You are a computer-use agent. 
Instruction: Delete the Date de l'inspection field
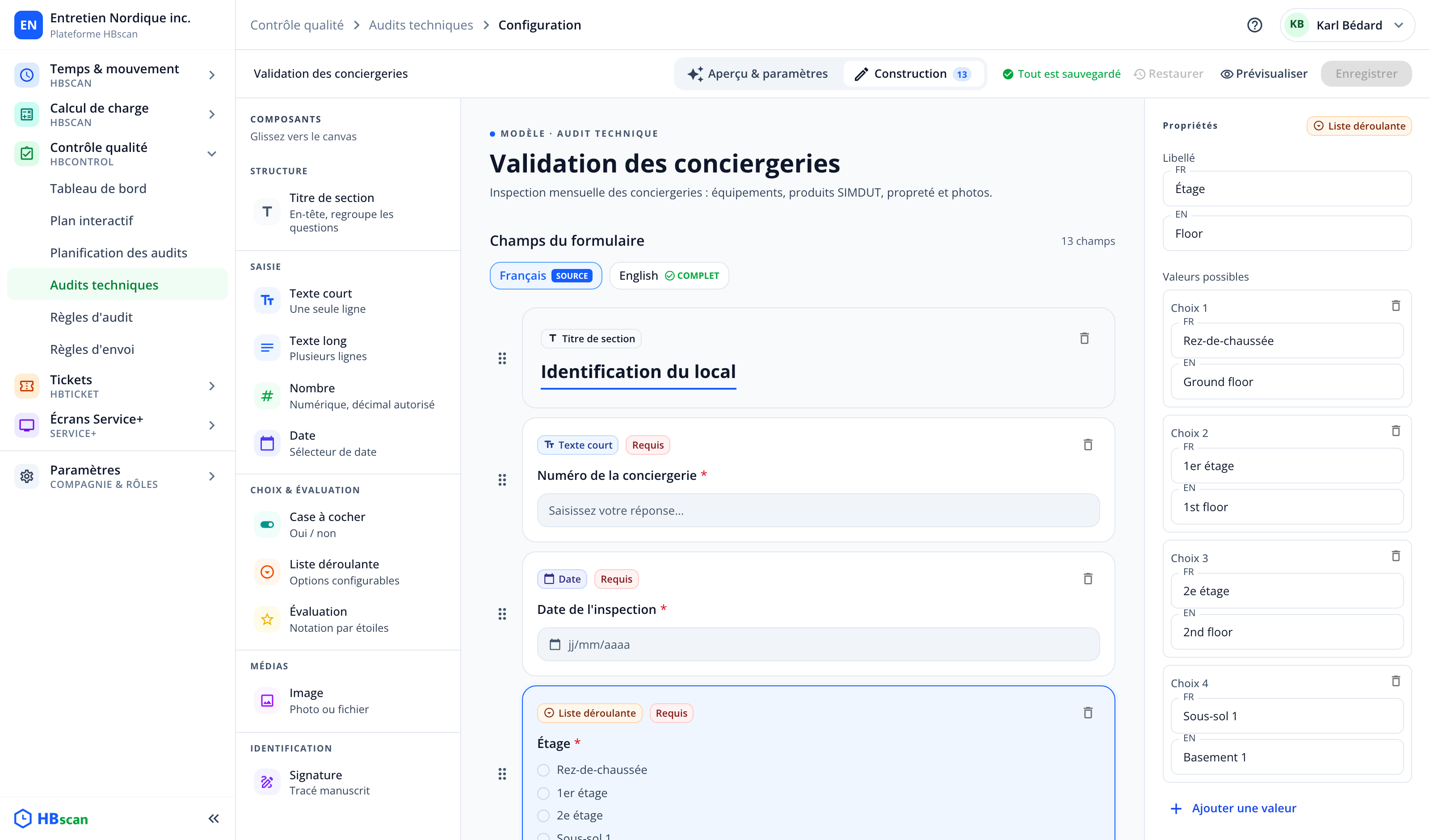(x=1087, y=578)
